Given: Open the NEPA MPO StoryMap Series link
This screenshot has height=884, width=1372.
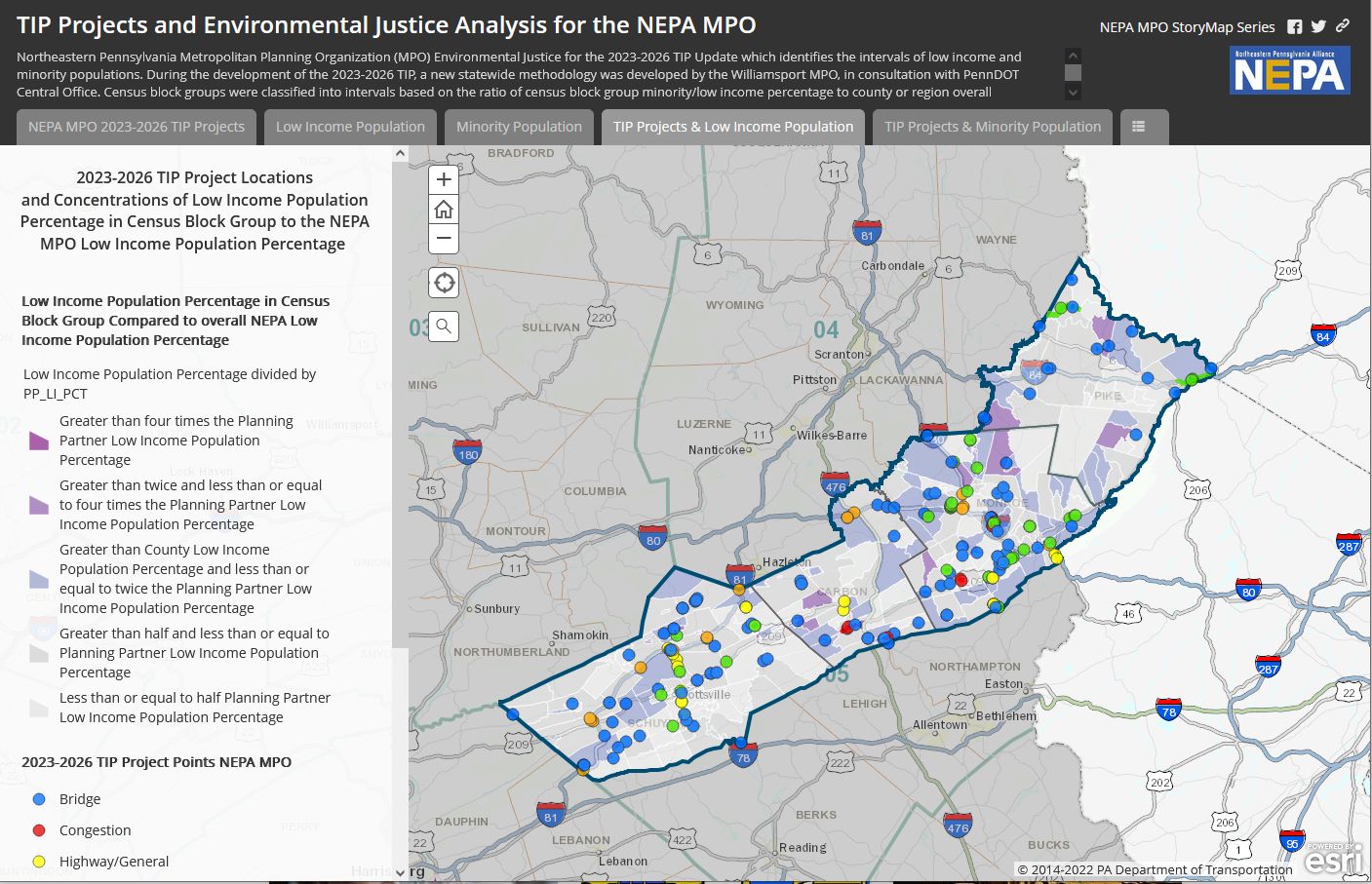Looking at the screenshot, I should (x=1187, y=27).
